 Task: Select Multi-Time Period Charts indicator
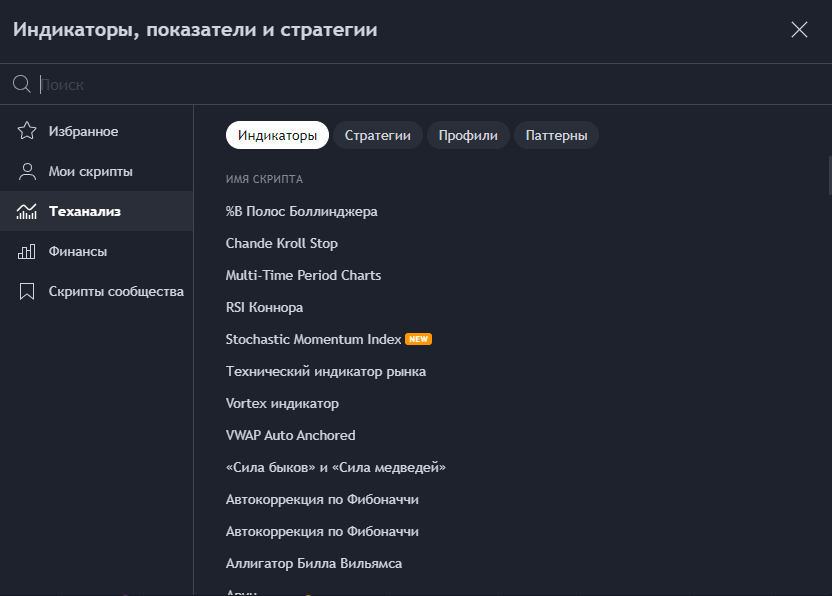(303, 275)
